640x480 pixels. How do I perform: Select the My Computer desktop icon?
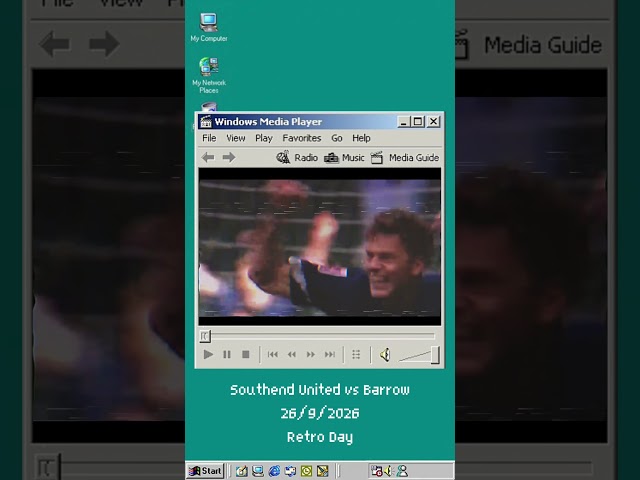click(x=209, y=27)
